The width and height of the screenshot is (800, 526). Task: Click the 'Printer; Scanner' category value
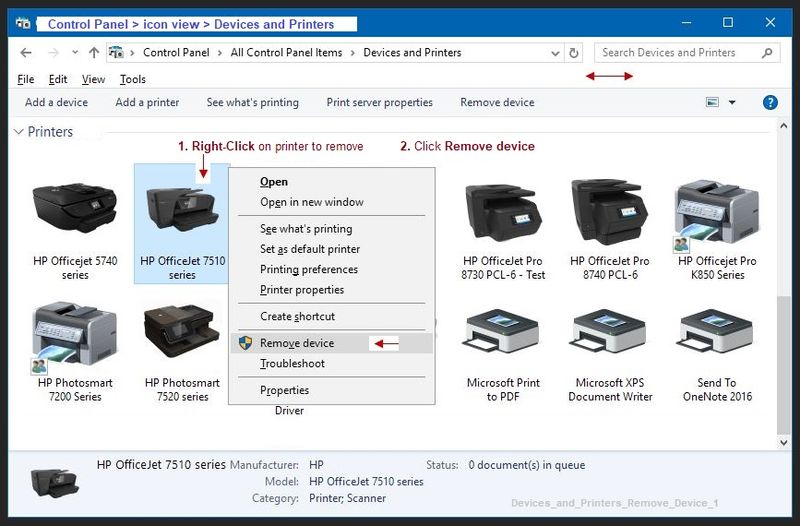tap(347, 498)
